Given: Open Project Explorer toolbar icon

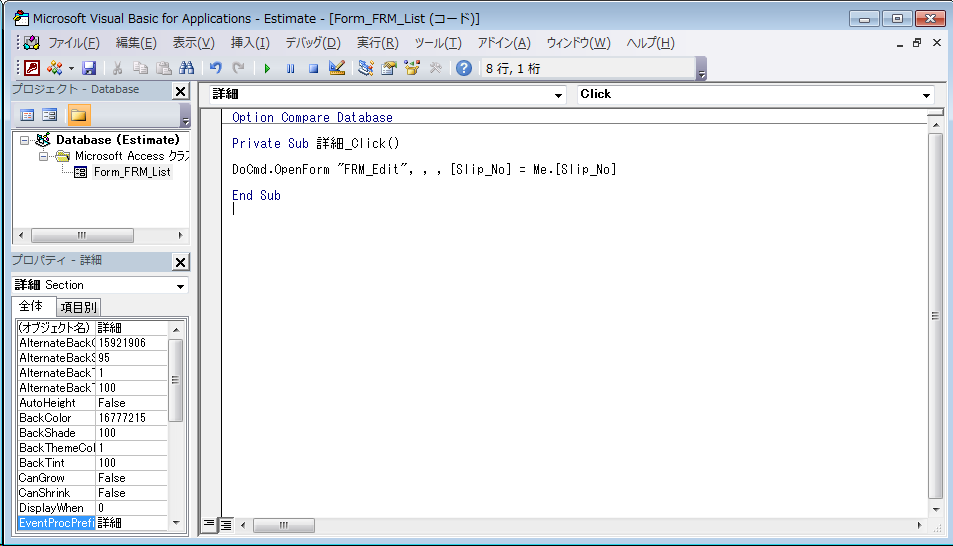Looking at the screenshot, I should [x=365, y=68].
